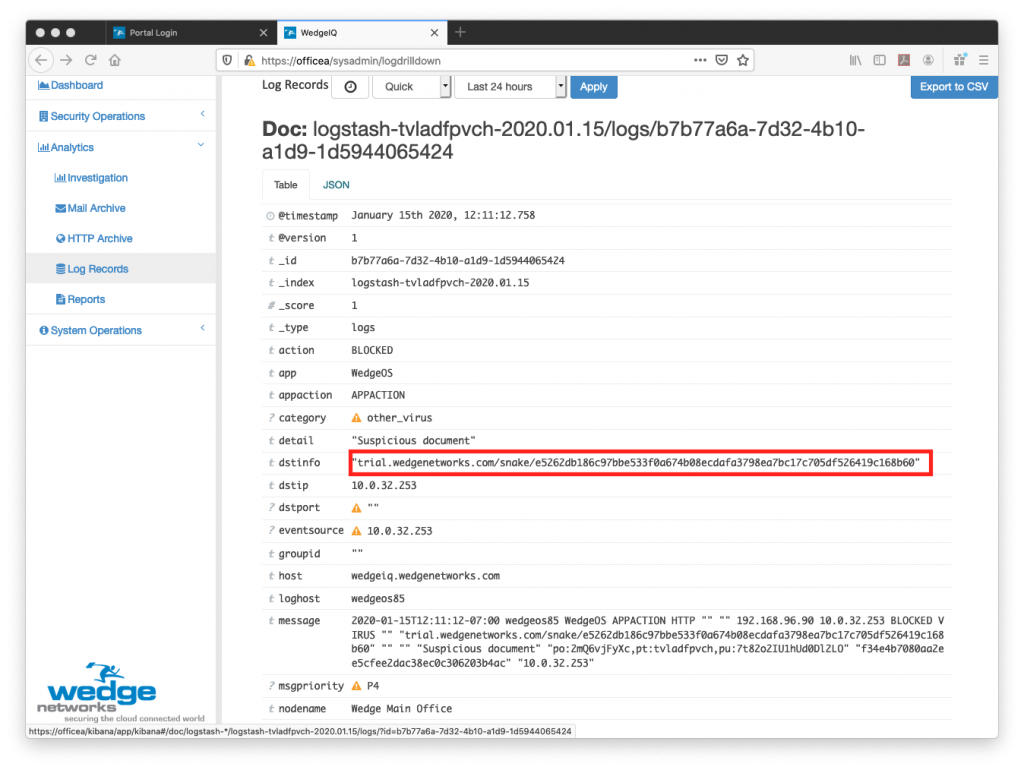Click the _index value logstash-tvladfpvch-2020.01.15
This screenshot has width=1024, height=770.
tap(440, 283)
